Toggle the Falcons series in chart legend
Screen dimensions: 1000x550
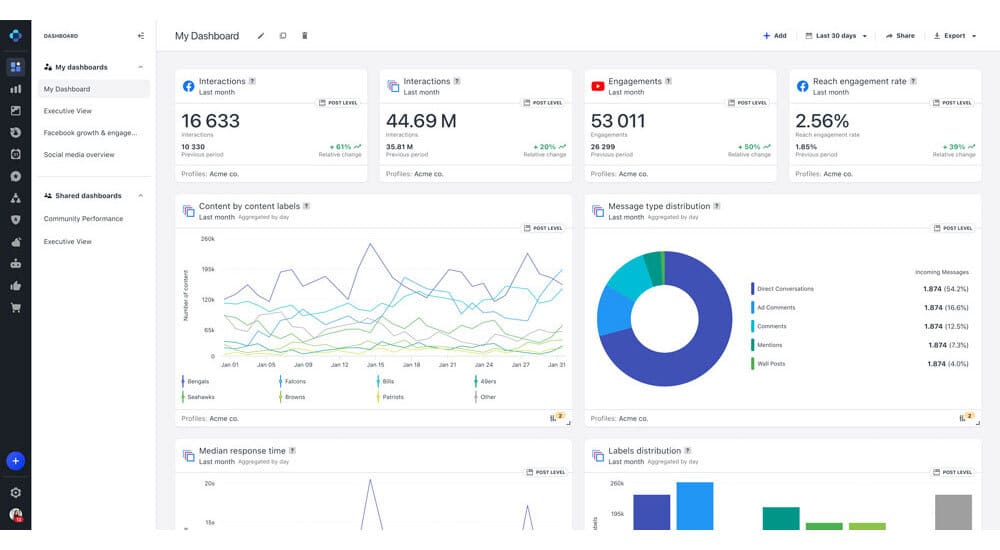(x=292, y=381)
